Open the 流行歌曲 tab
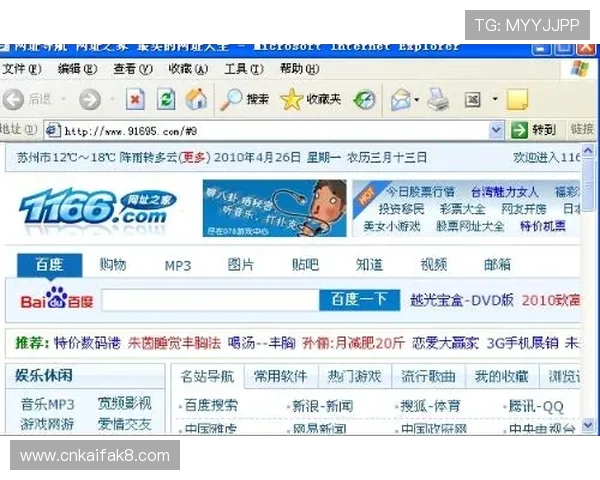Image resolution: width=600 pixels, height=480 pixels. [428, 377]
